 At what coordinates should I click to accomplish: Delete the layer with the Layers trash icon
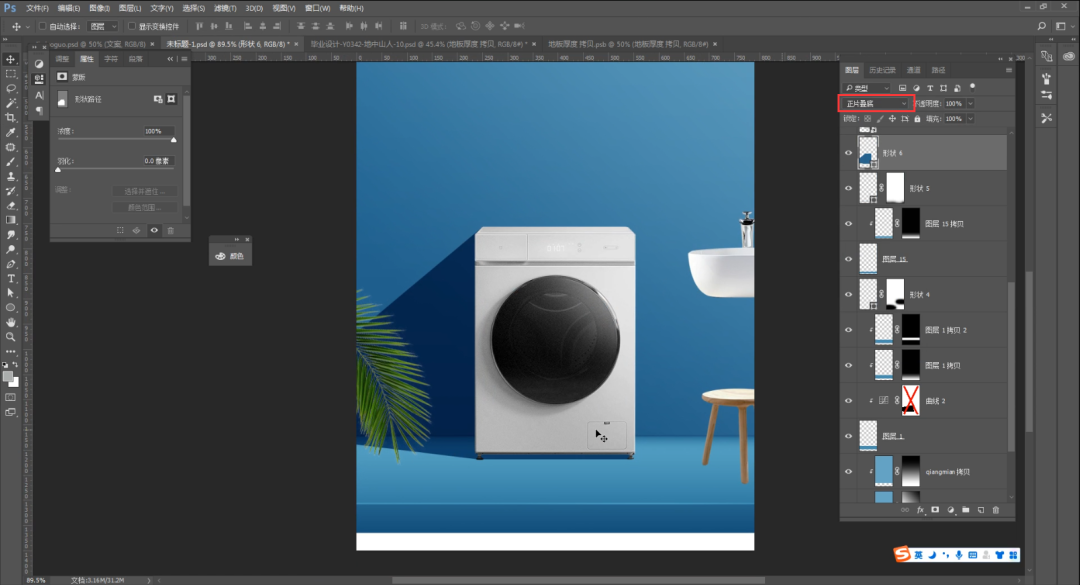pos(996,509)
